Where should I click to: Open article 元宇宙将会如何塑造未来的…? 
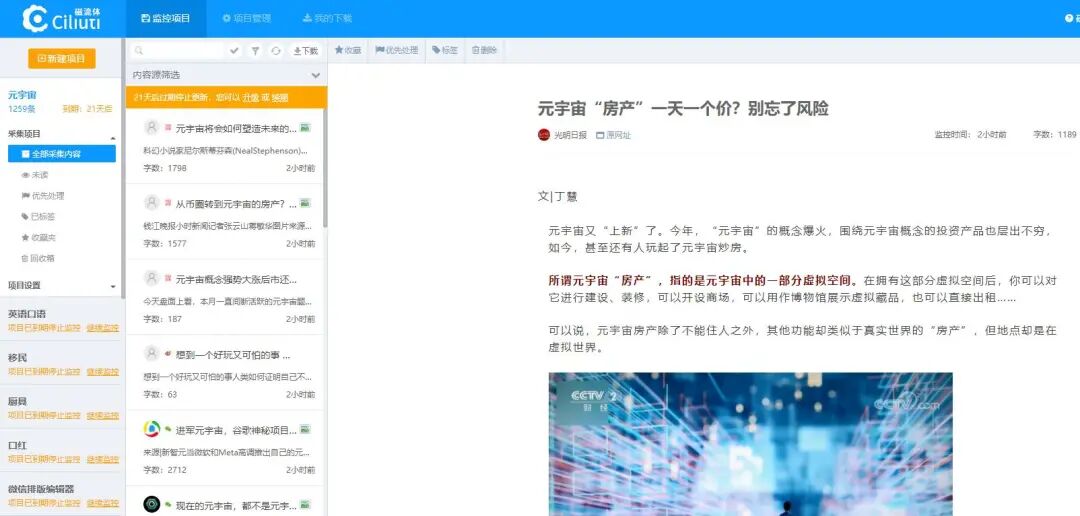pyautogui.click(x=236, y=128)
